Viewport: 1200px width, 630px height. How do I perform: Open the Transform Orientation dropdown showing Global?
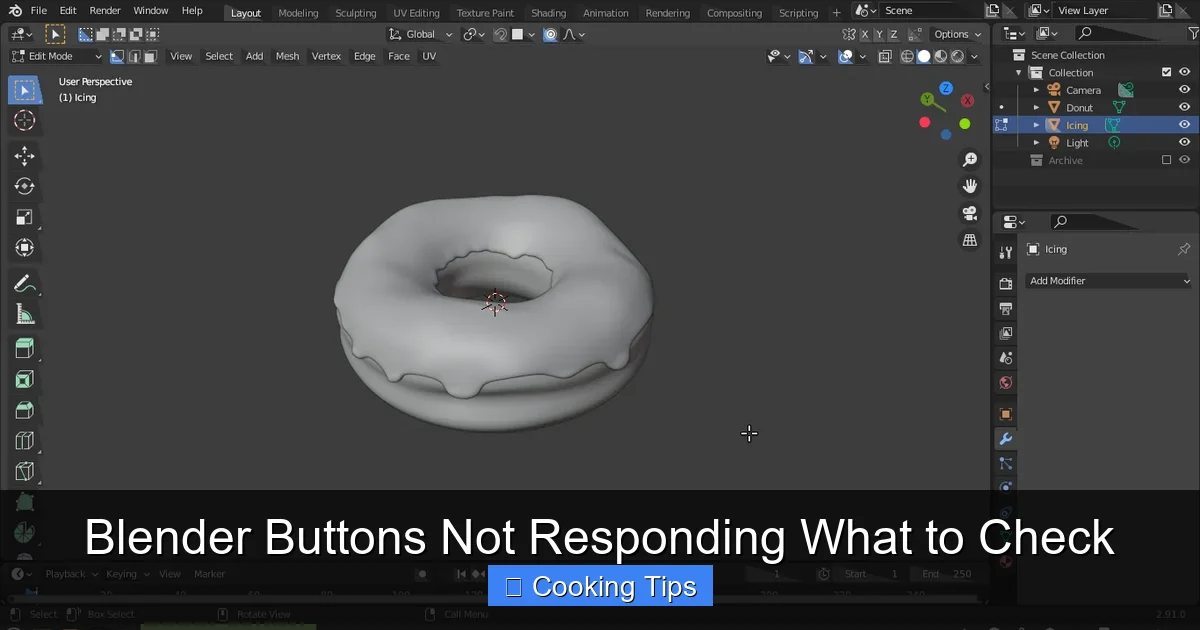[x=420, y=33]
